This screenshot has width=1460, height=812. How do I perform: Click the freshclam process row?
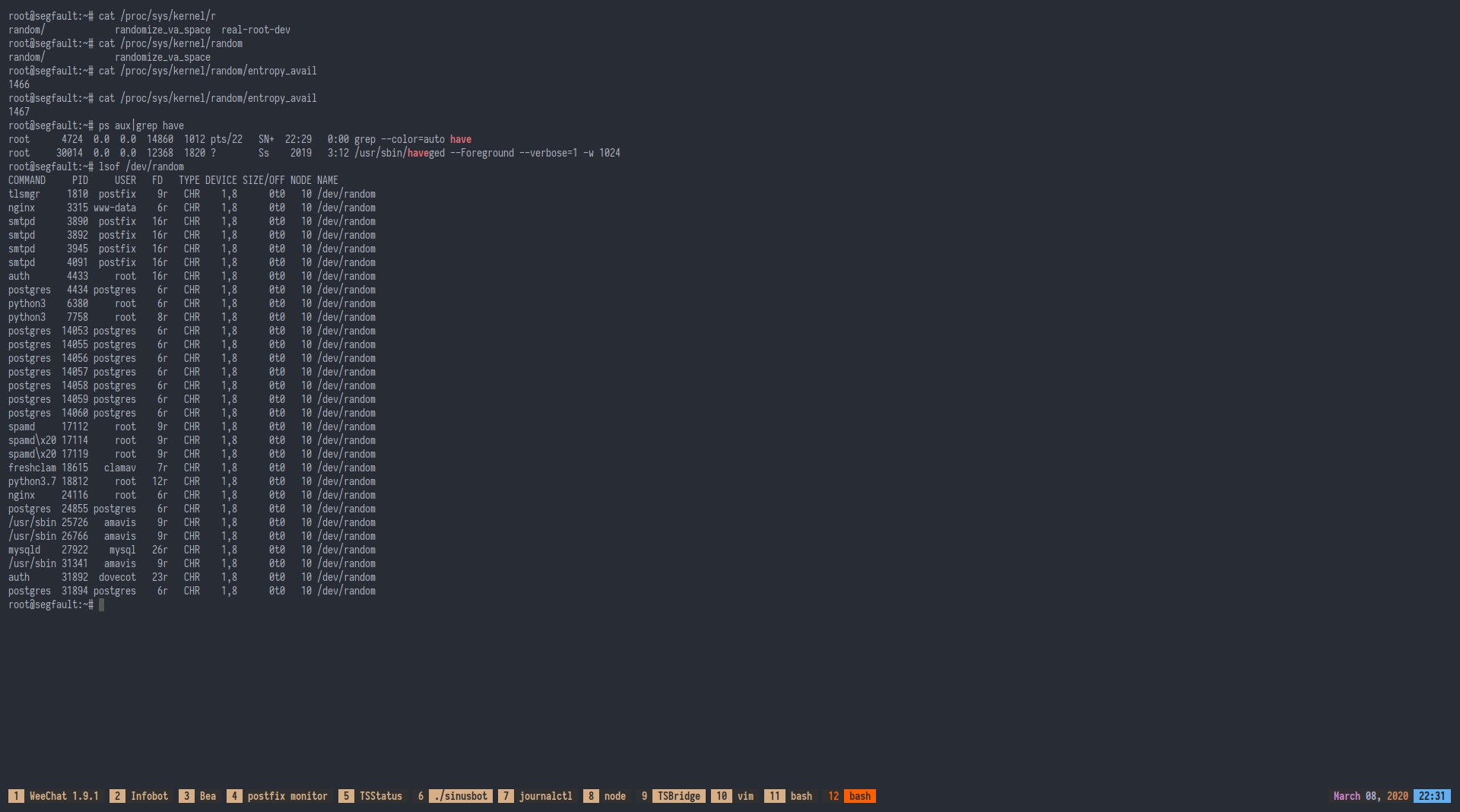pyautogui.click(x=33, y=468)
